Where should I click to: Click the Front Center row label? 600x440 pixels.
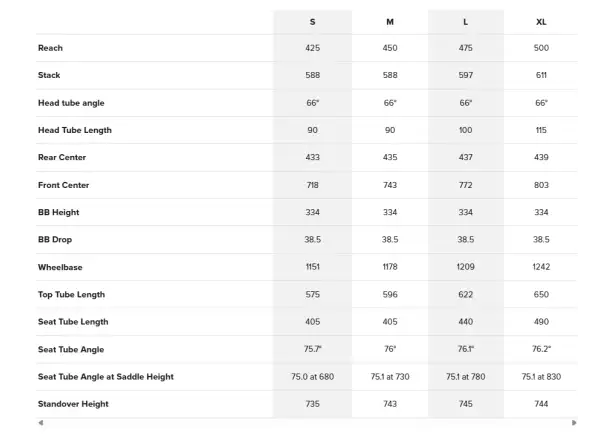[x=64, y=185]
